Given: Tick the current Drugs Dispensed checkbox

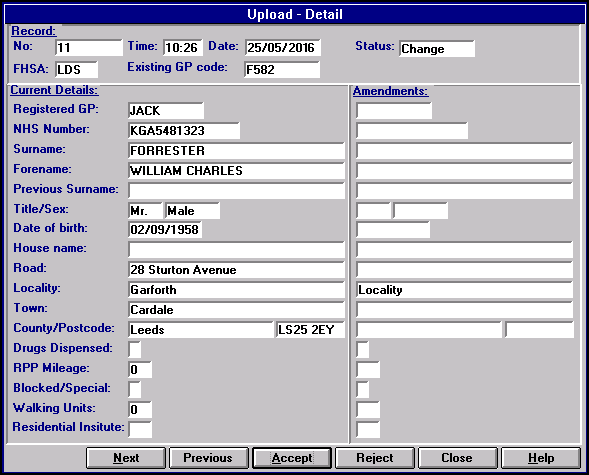Looking at the screenshot, I should (134, 350).
